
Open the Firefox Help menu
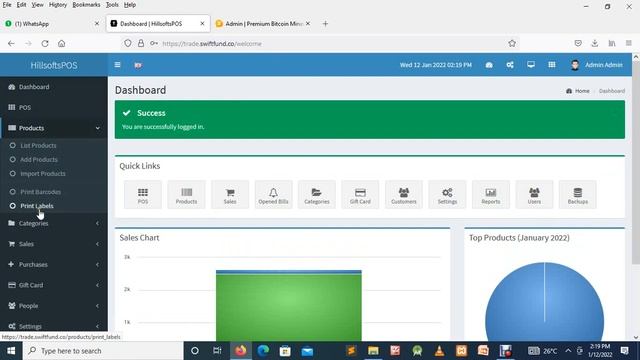point(130,5)
